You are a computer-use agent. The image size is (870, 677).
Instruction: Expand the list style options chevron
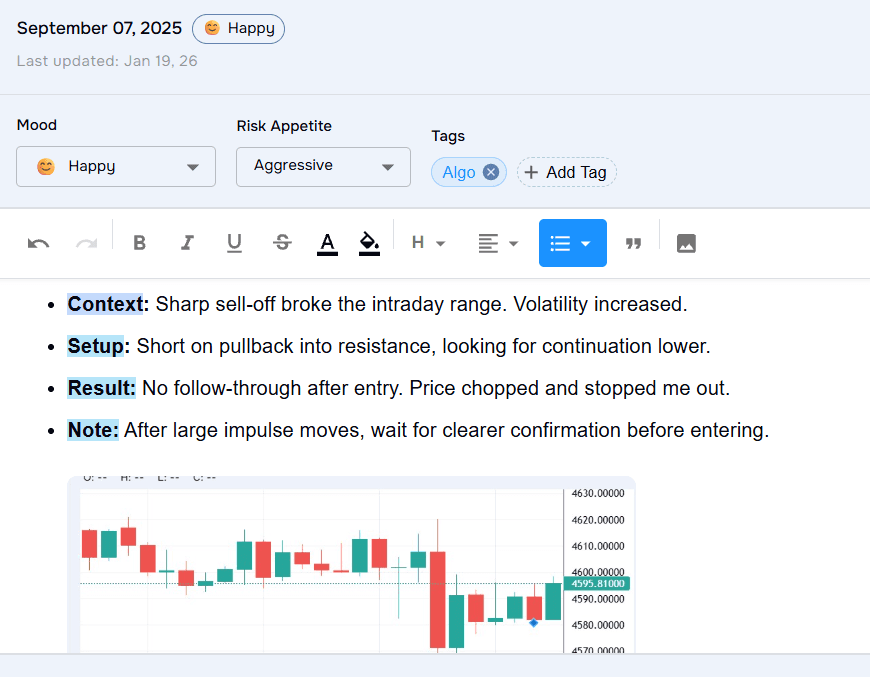point(585,243)
